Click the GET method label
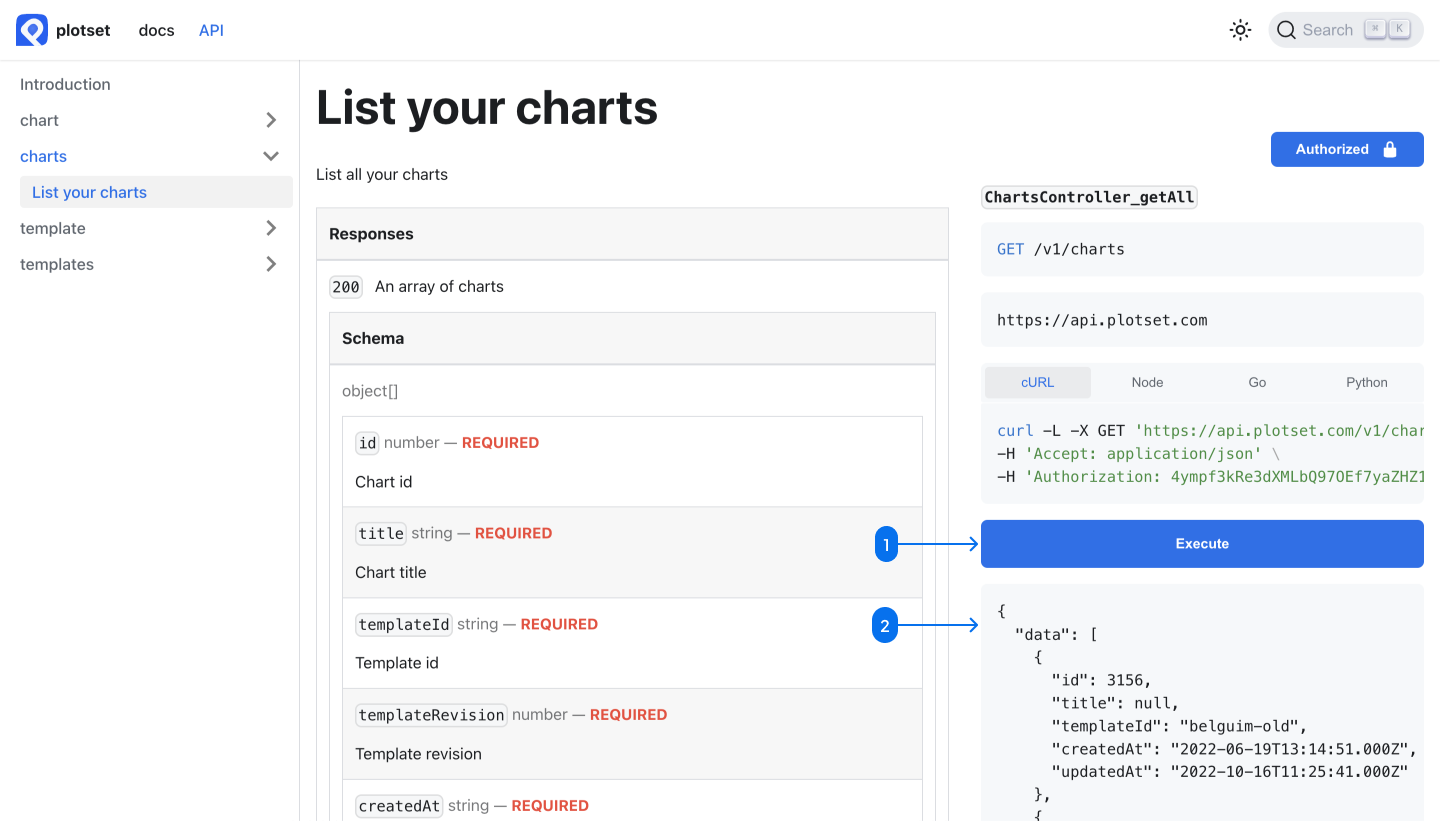Viewport: 1440px width, 821px height. tap(1010, 248)
